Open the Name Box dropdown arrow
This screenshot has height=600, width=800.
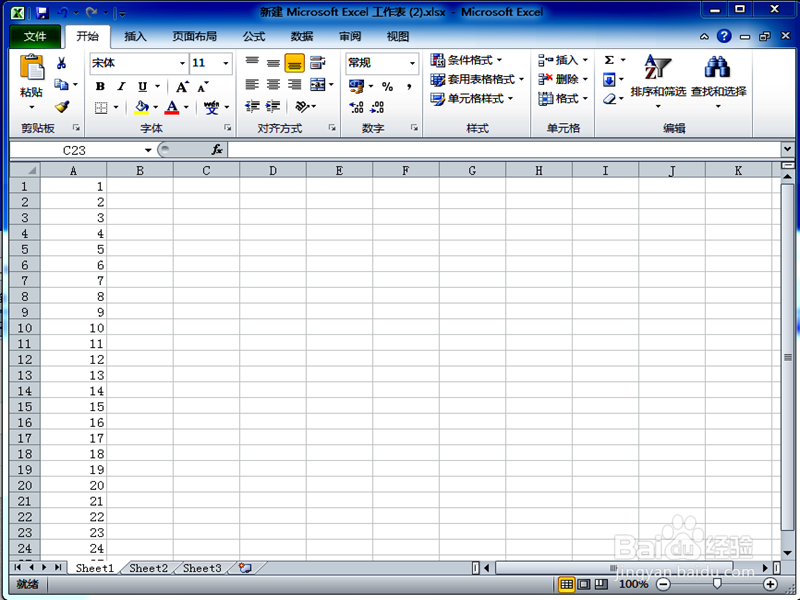(148, 150)
